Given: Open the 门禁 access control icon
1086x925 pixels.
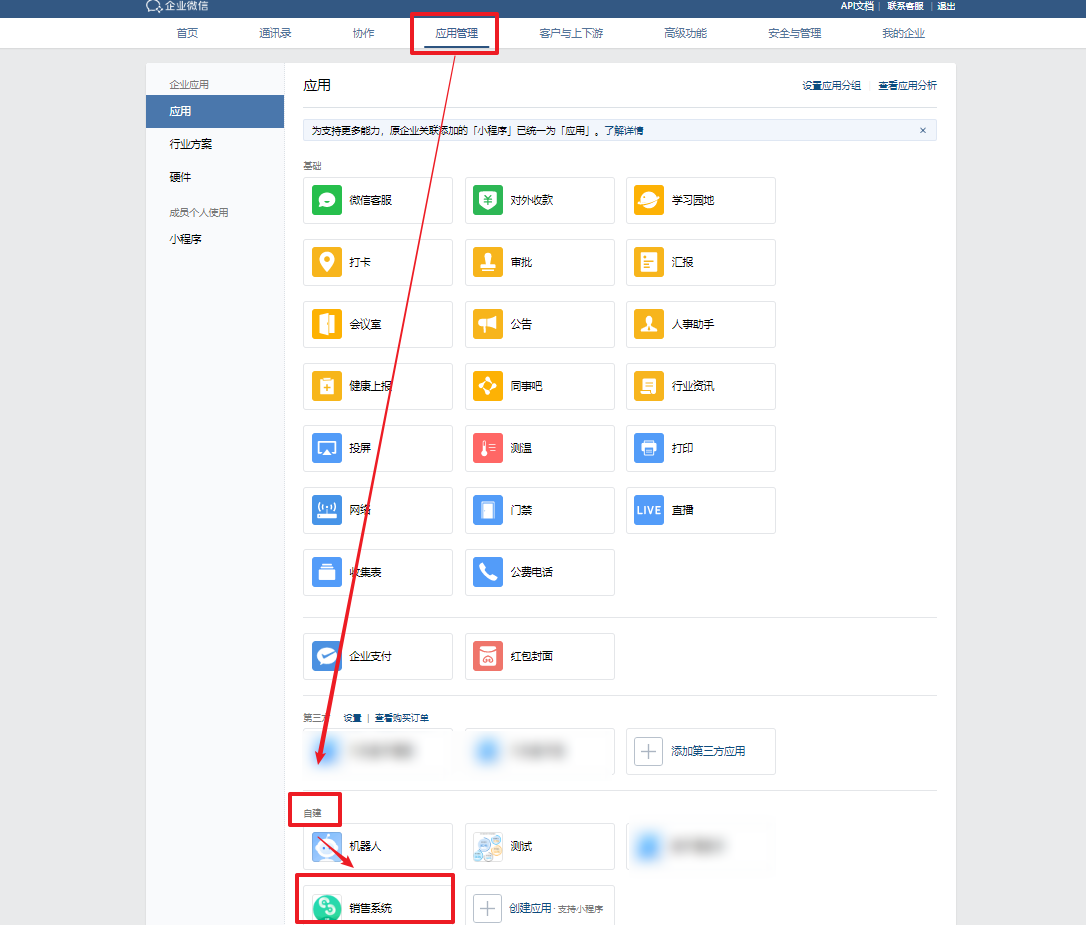Looking at the screenshot, I should pyautogui.click(x=488, y=510).
